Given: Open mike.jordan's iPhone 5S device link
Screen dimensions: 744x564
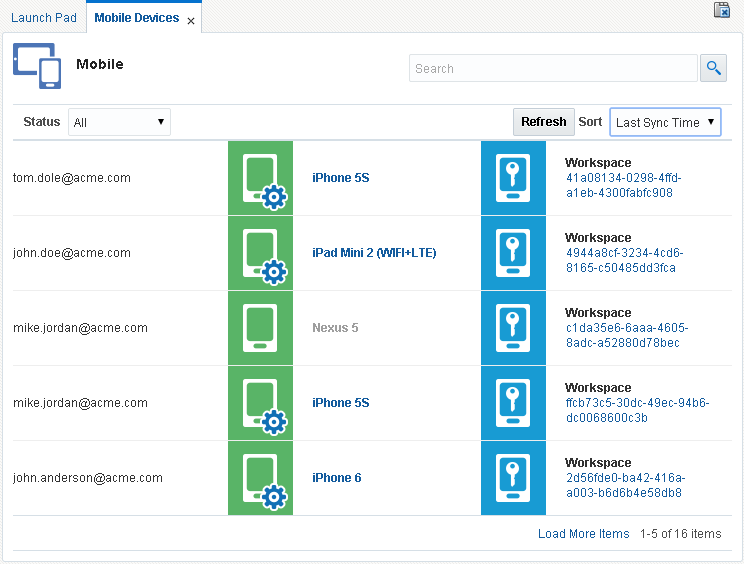Looking at the screenshot, I should point(341,403).
